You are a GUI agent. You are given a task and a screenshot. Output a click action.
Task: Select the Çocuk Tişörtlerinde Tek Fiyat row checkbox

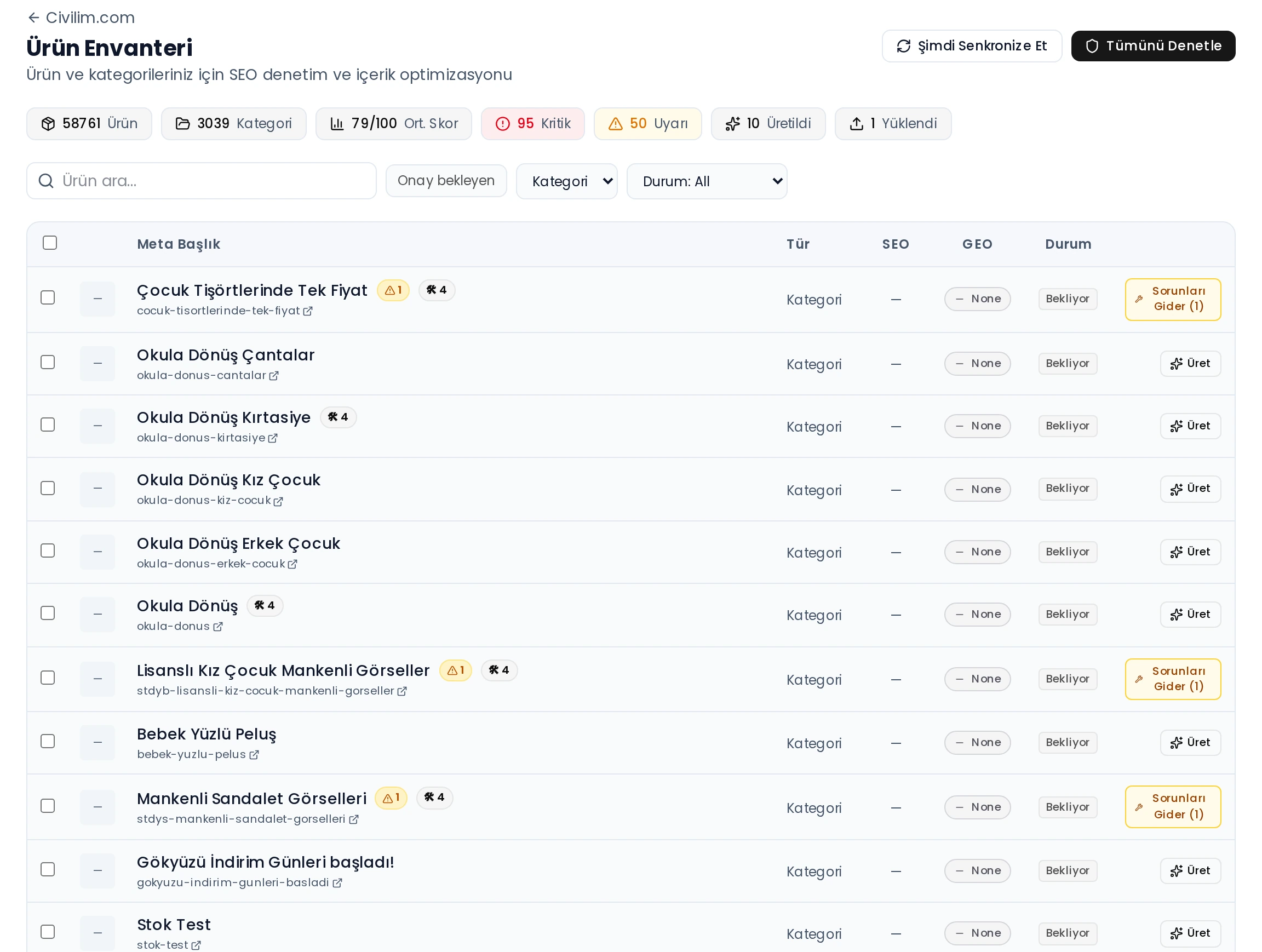(48, 298)
